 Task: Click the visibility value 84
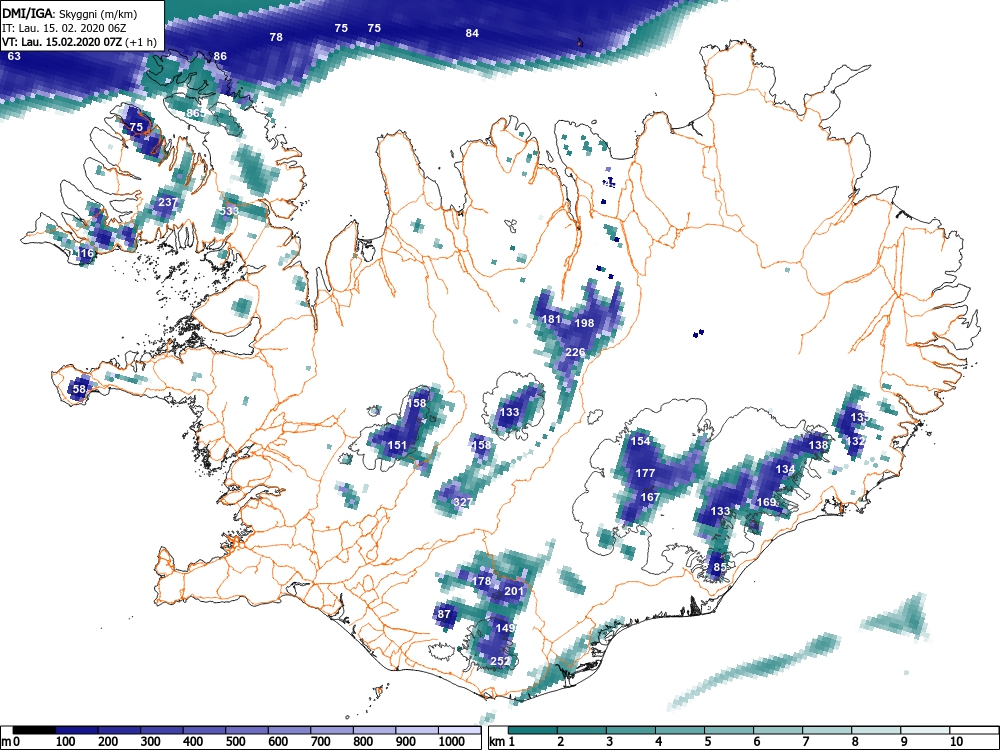[472, 33]
